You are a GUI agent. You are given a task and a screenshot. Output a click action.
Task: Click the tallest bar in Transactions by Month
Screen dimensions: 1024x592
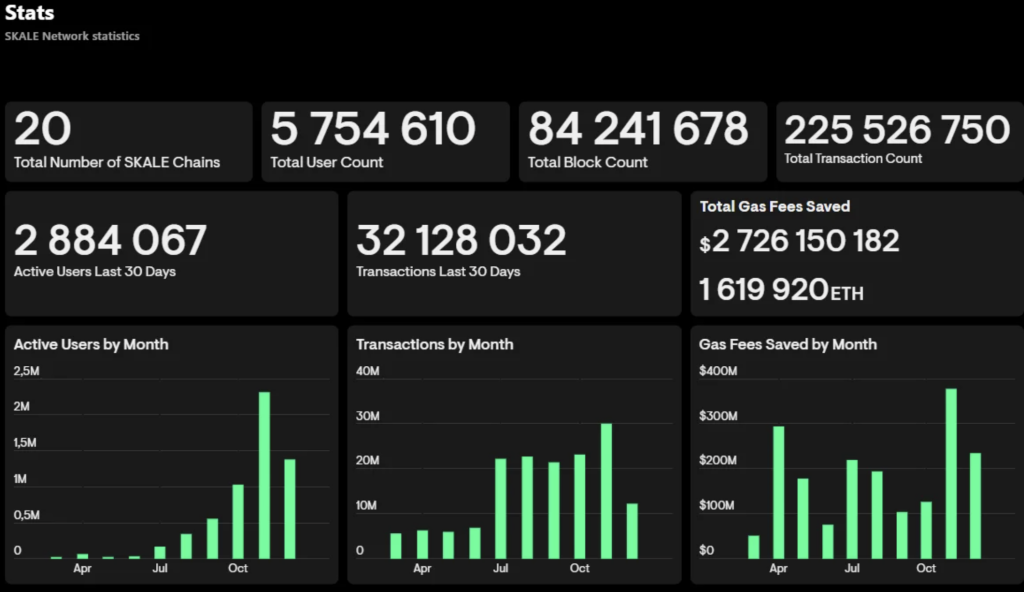point(606,491)
